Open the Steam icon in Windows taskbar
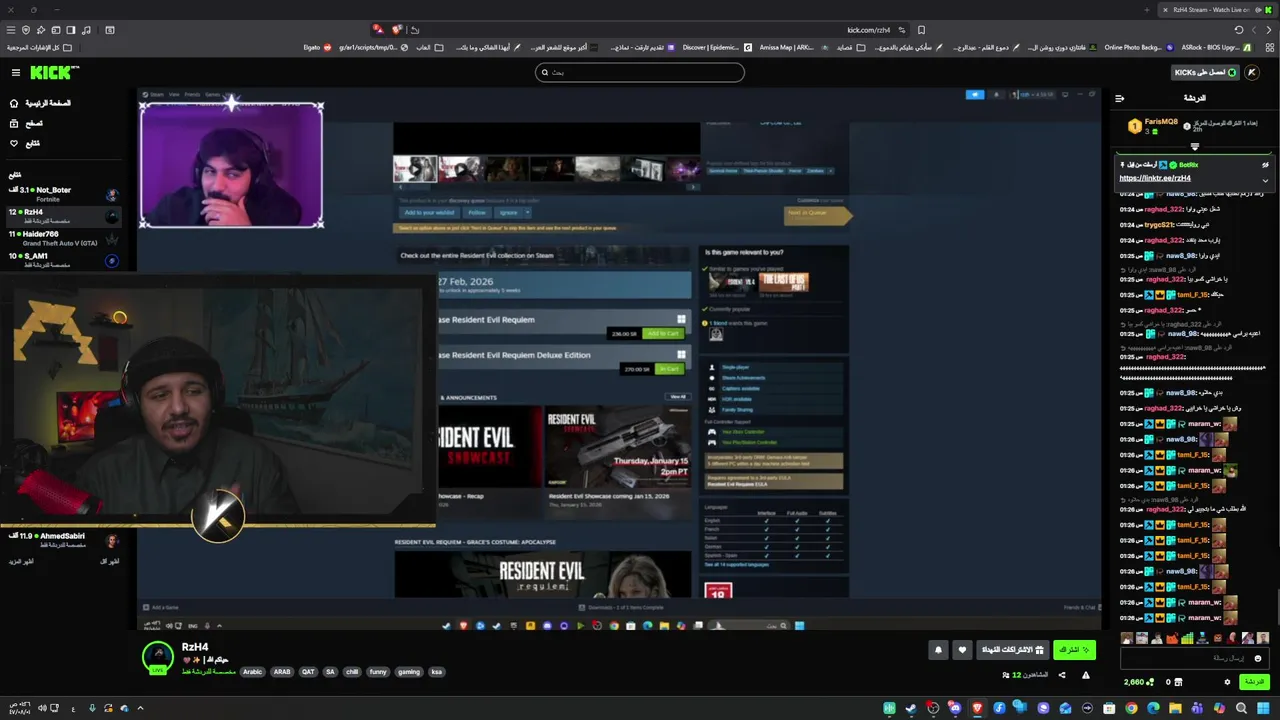The height and width of the screenshot is (720, 1280). (x=911, y=708)
